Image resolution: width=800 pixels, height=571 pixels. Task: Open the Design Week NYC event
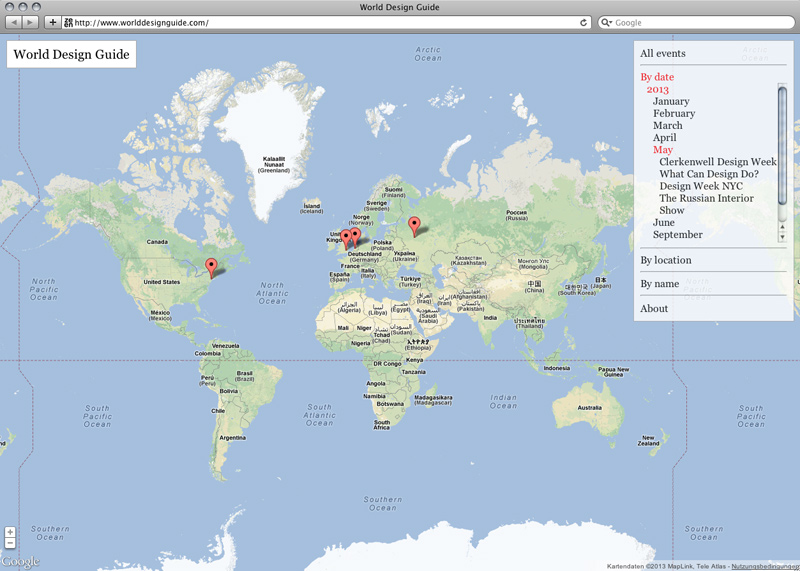[701, 186]
